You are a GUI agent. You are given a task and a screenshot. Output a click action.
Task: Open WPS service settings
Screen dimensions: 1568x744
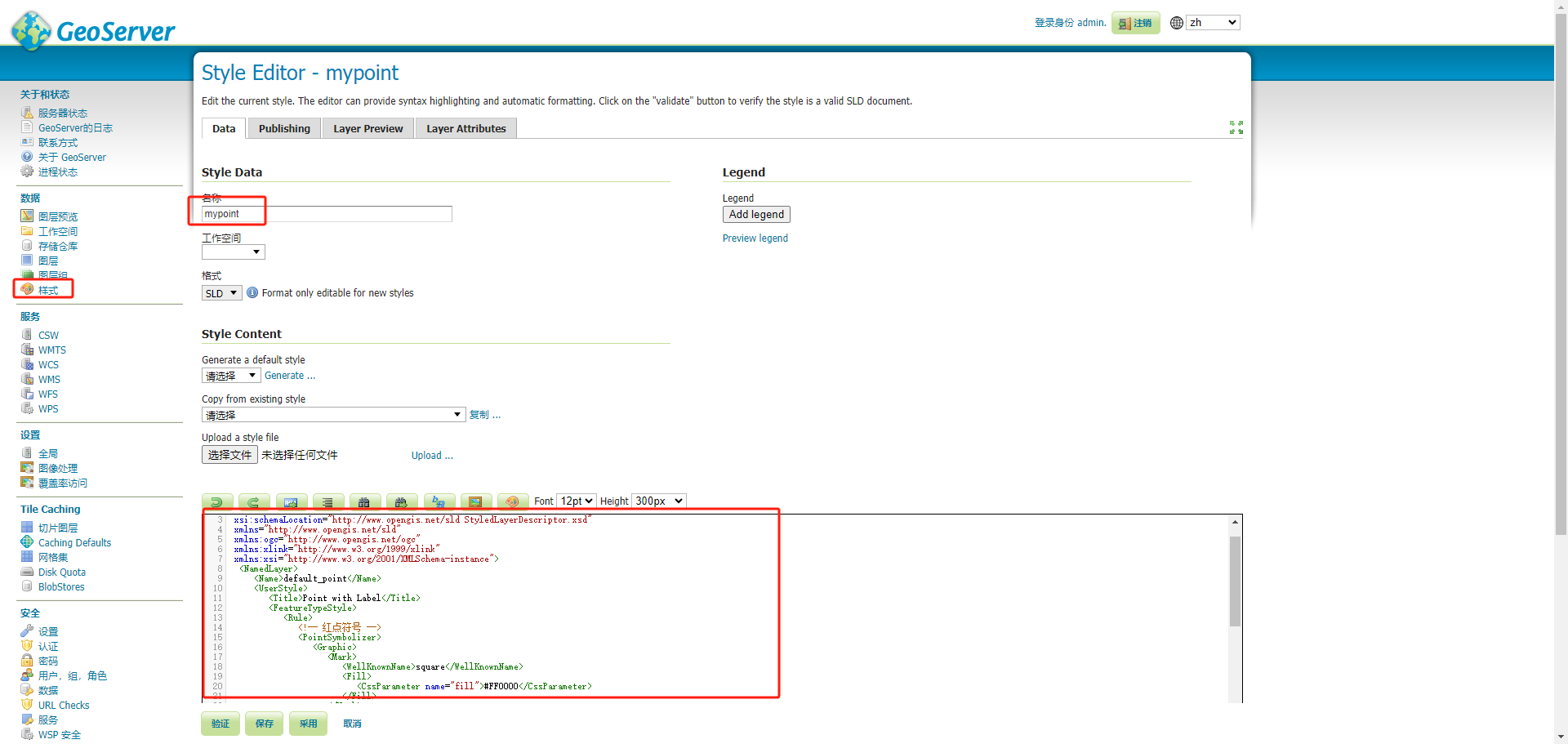[x=48, y=409]
